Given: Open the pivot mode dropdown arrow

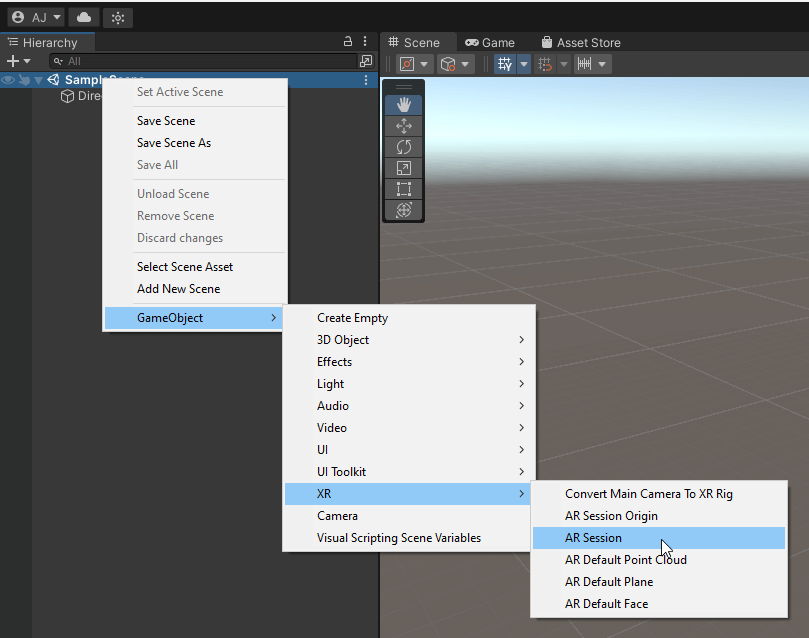Looking at the screenshot, I should [x=424, y=64].
